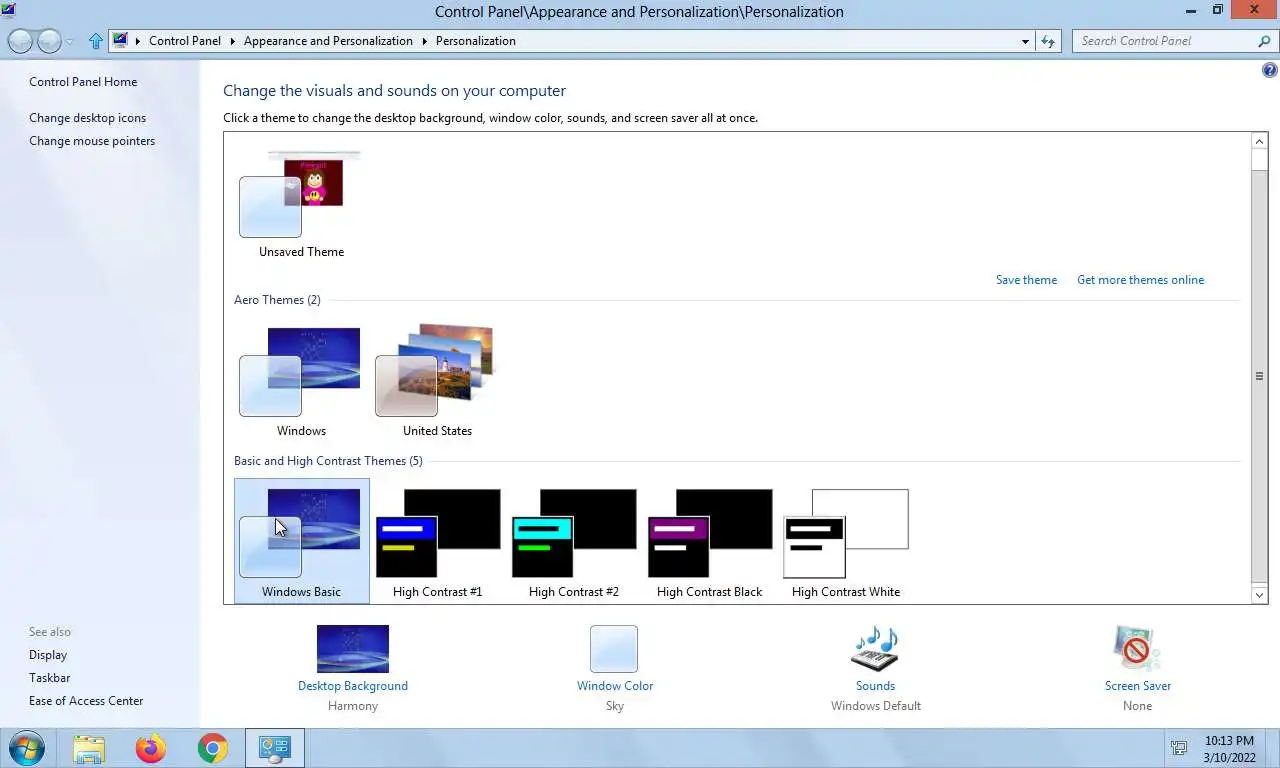Click the Control Panel taskbar button
Image resolution: width=1280 pixels, height=768 pixels.
click(274, 748)
